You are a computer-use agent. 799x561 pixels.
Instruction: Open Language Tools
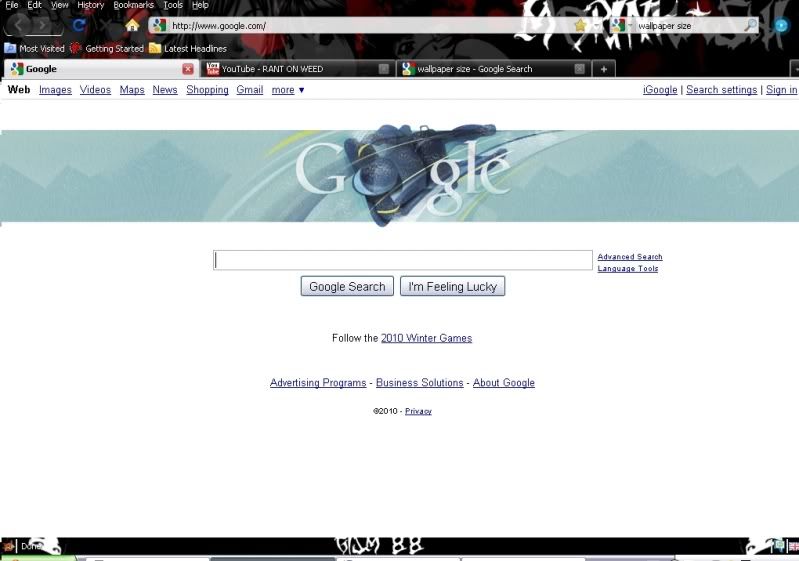pos(628,269)
